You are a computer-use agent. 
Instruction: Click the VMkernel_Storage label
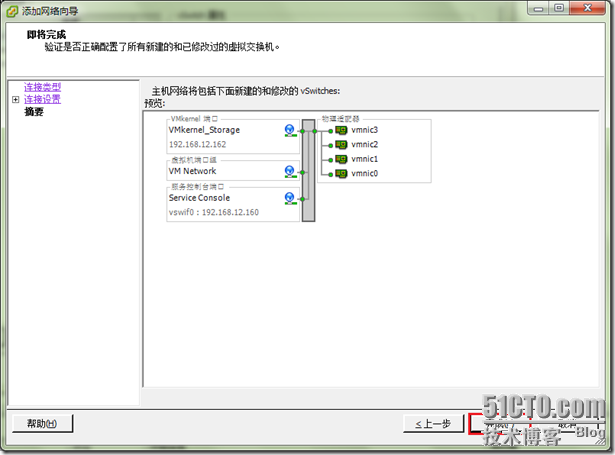click(204, 130)
